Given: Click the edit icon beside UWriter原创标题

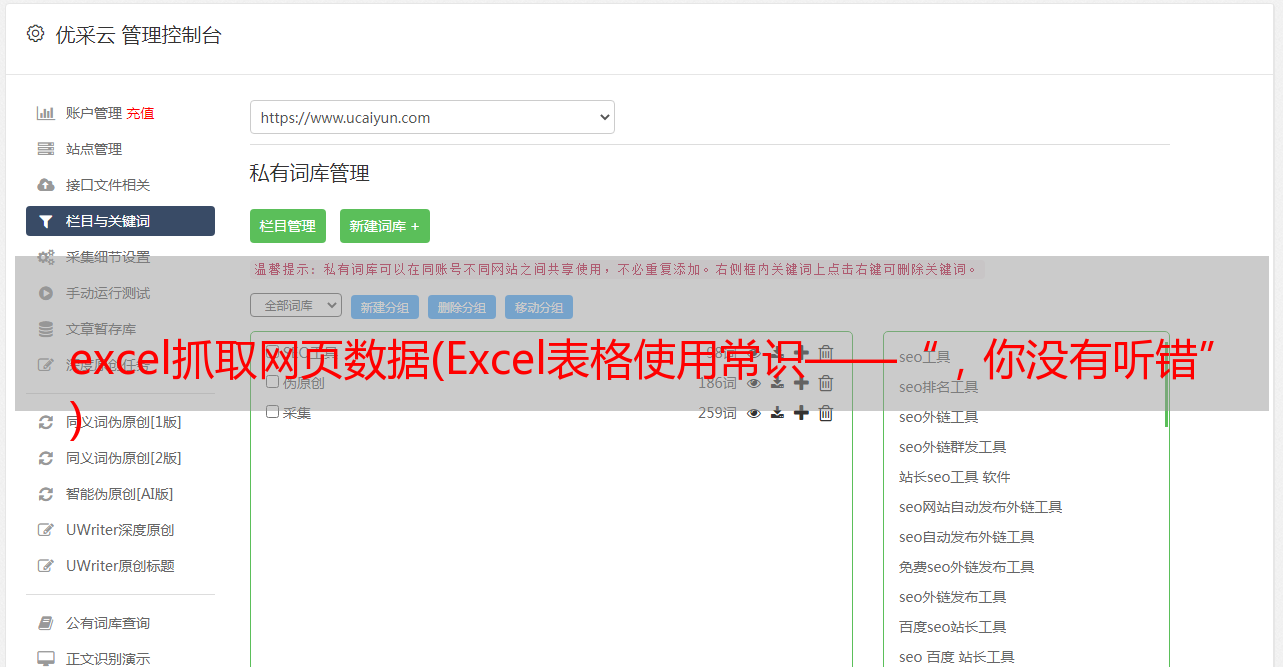Looking at the screenshot, I should (45, 566).
